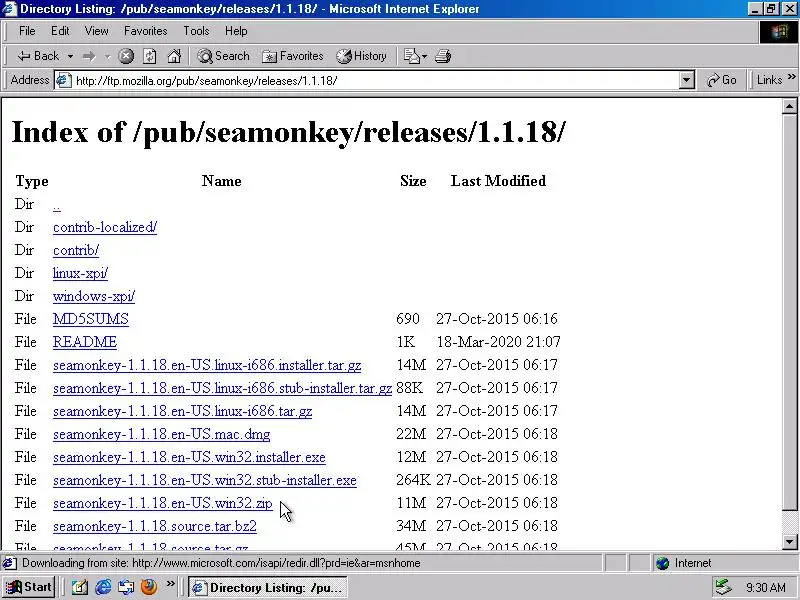
Task: Open the History toolbar button
Action: 361,56
